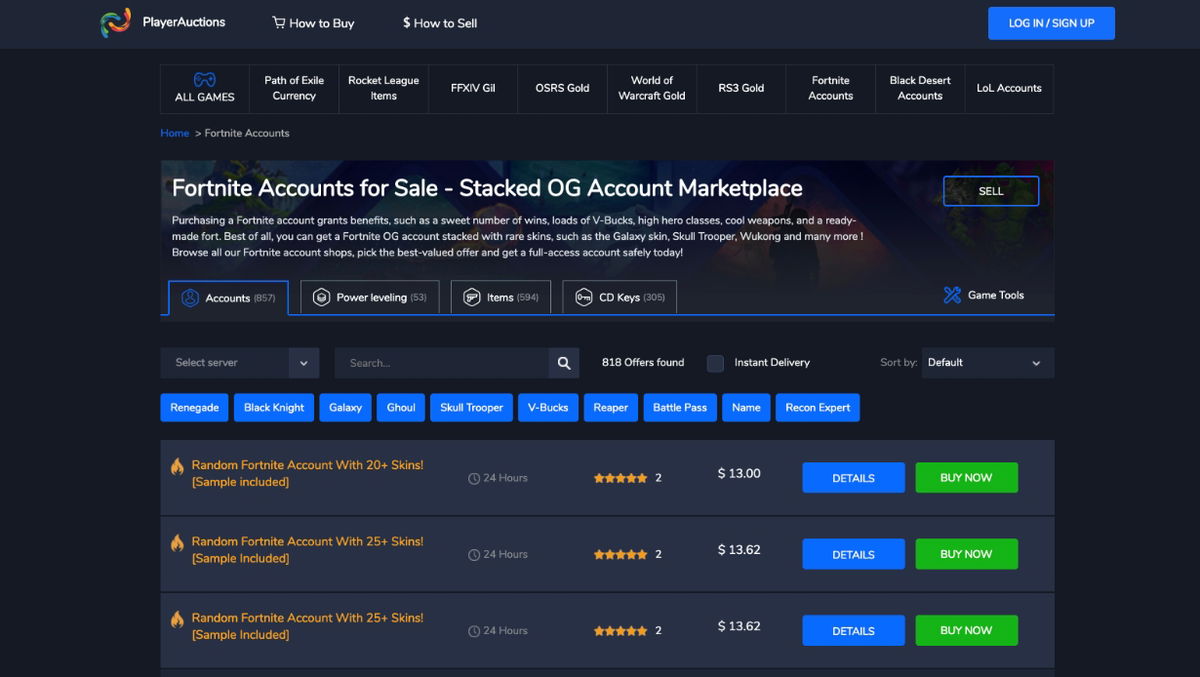Image resolution: width=1200 pixels, height=677 pixels.
Task: Click into the Search text field
Action: [441, 363]
